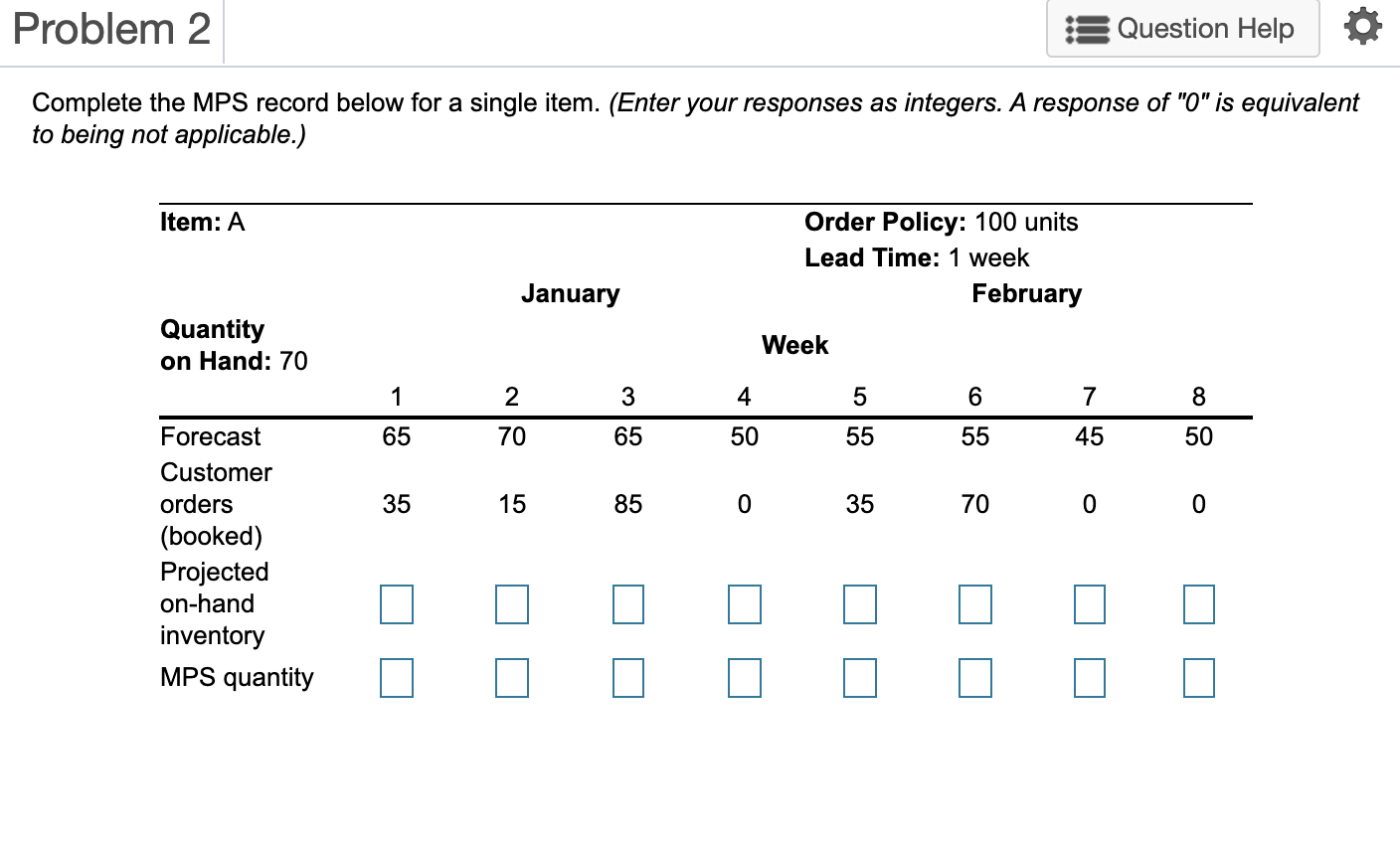Click MPS quantity field for week 3
1400x845 pixels.
pyautogui.click(x=627, y=678)
